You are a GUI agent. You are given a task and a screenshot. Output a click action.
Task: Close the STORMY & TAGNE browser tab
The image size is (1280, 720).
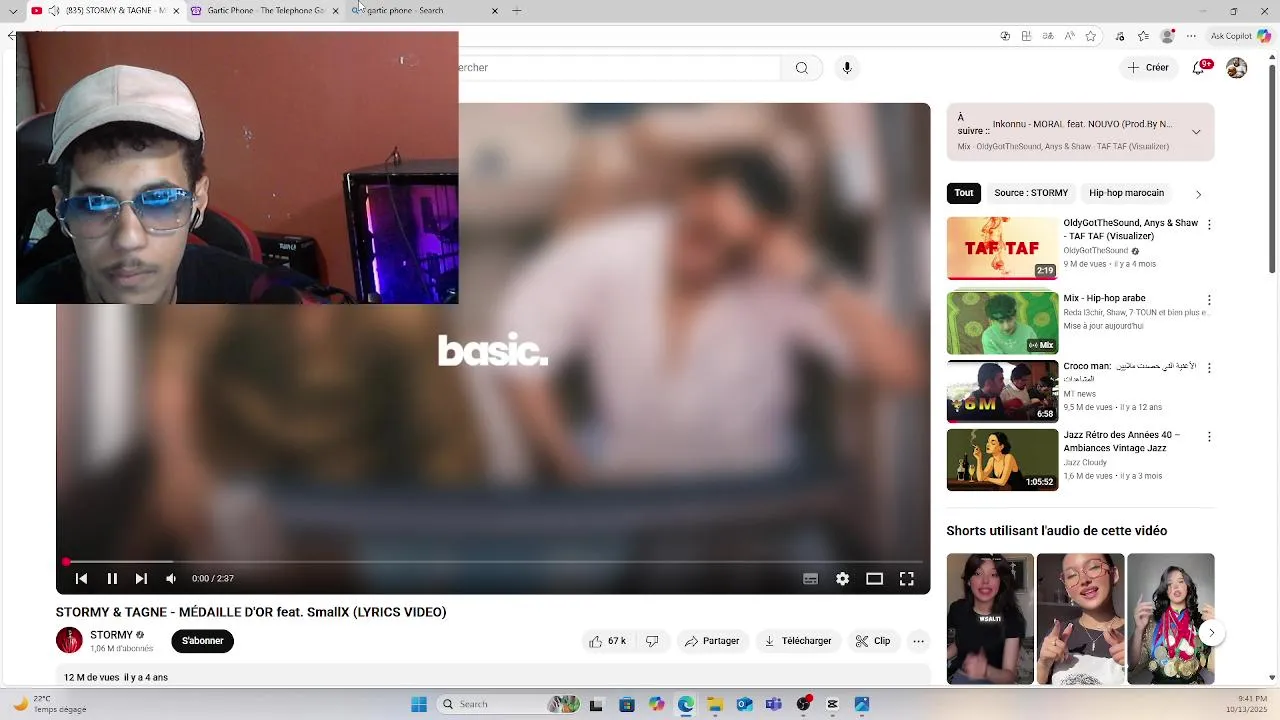pos(176,11)
